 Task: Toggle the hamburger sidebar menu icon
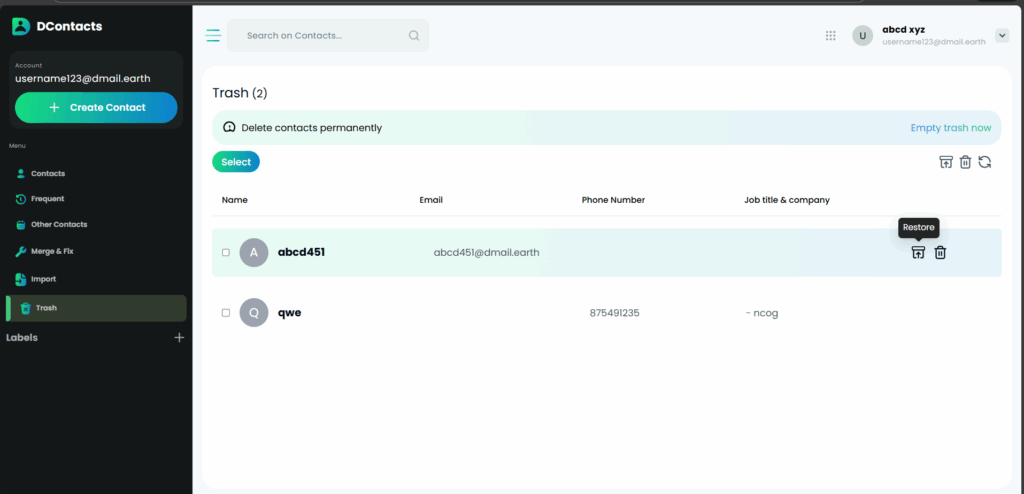point(213,36)
